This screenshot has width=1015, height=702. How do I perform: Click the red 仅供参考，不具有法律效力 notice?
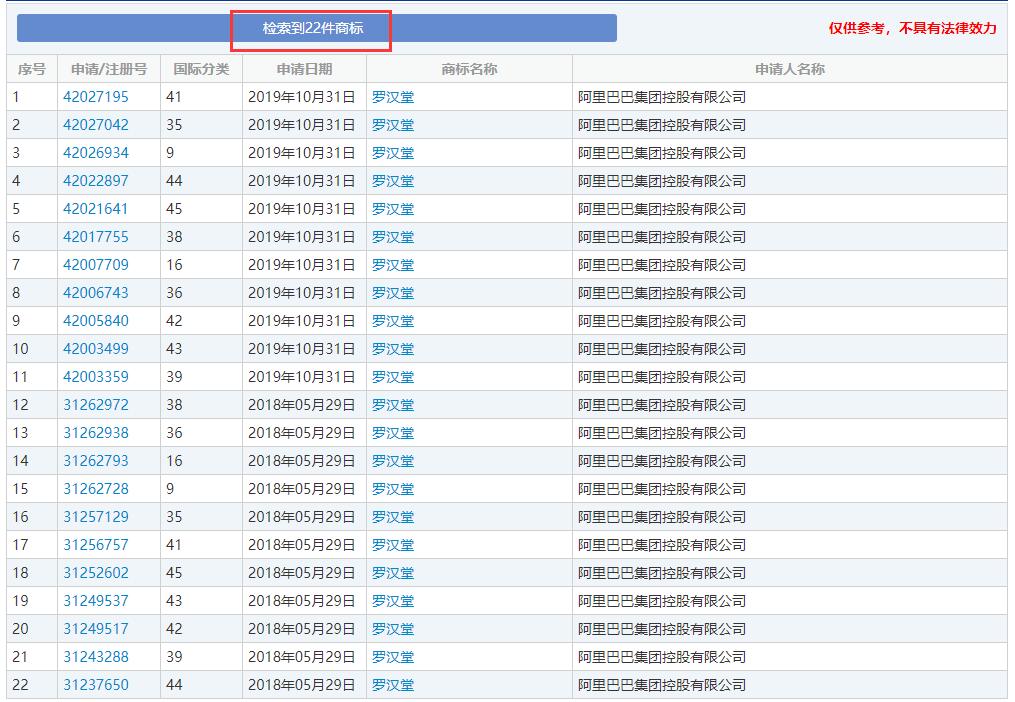click(913, 28)
